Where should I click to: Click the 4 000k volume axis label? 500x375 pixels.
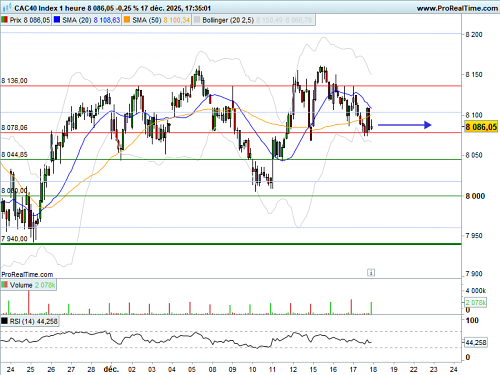click(476, 291)
